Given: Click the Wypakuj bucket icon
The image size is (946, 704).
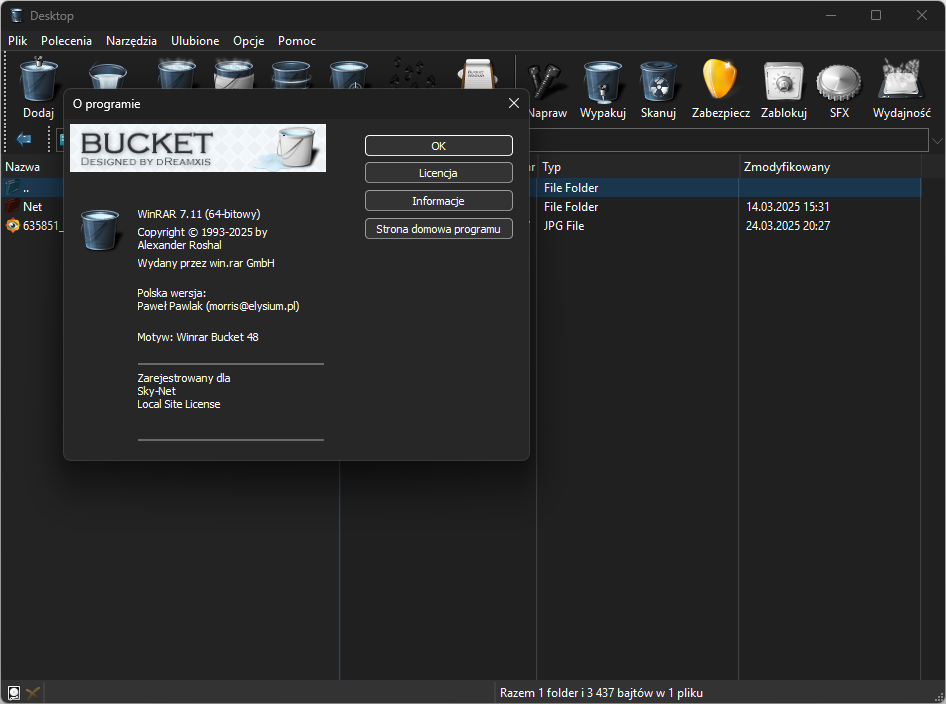Looking at the screenshot, I should click(602, 81).
